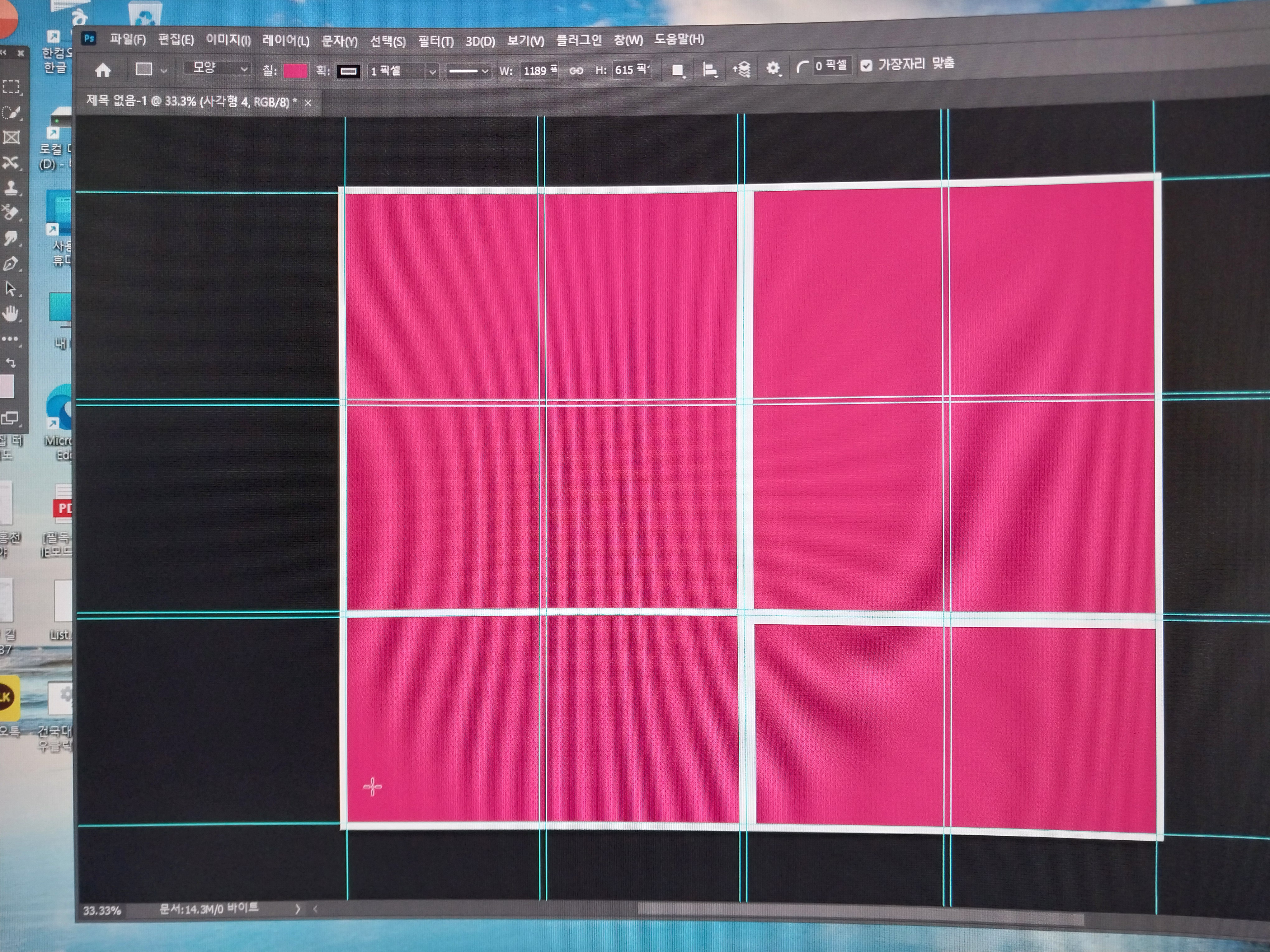Open the 모양 tool mode dropdown
This screenshot has width=1270, height=952.
point(217,68)
